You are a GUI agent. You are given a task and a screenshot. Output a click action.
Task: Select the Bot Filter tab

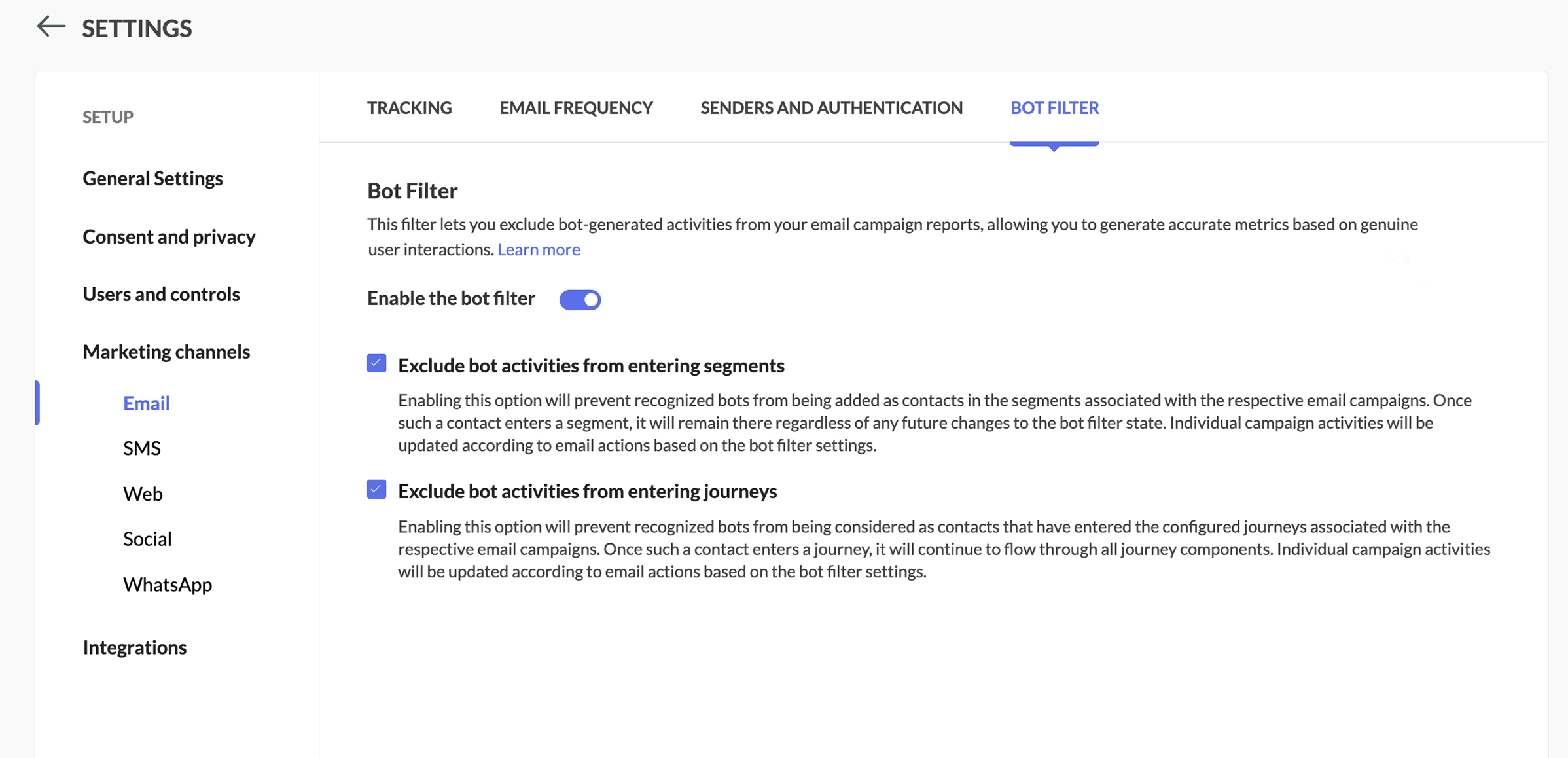coord(1054,108)
